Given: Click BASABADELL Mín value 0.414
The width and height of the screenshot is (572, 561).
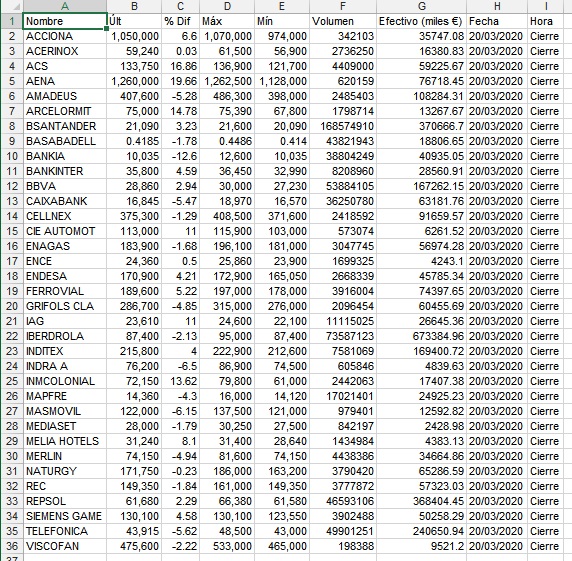Looking at the screenshot, I should [282, 141].
